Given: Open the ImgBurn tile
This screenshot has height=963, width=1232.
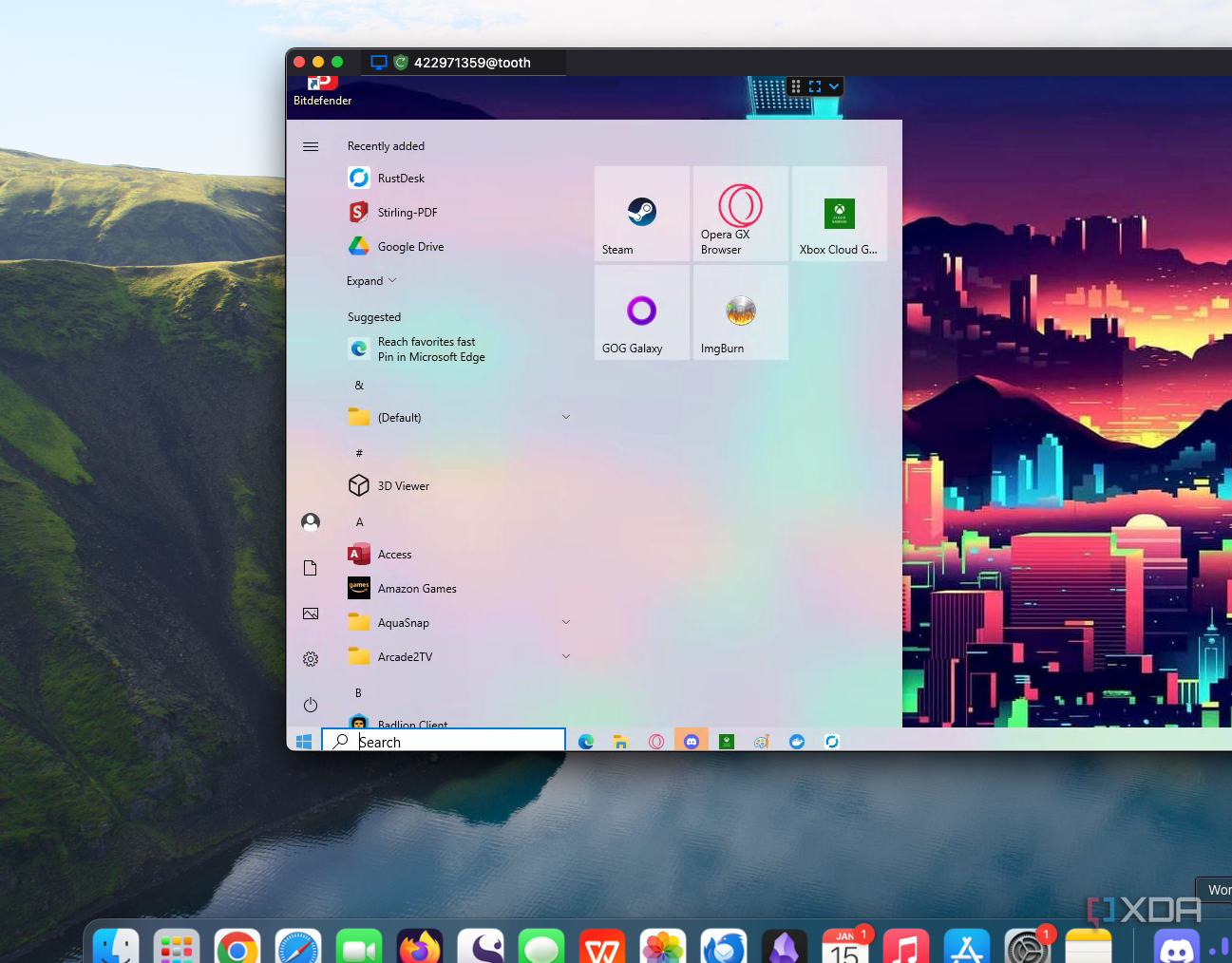Looking at the screenshot, I should point(741,312).
